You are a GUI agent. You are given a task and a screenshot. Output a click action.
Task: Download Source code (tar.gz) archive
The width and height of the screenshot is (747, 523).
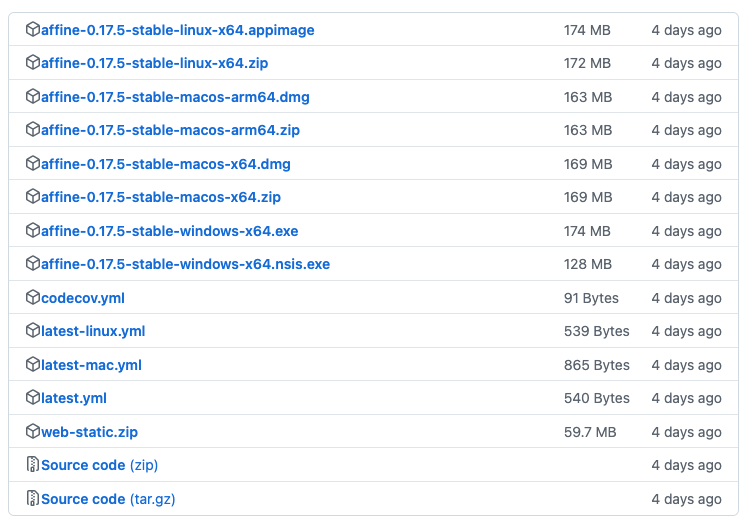(x=108, y=499)
